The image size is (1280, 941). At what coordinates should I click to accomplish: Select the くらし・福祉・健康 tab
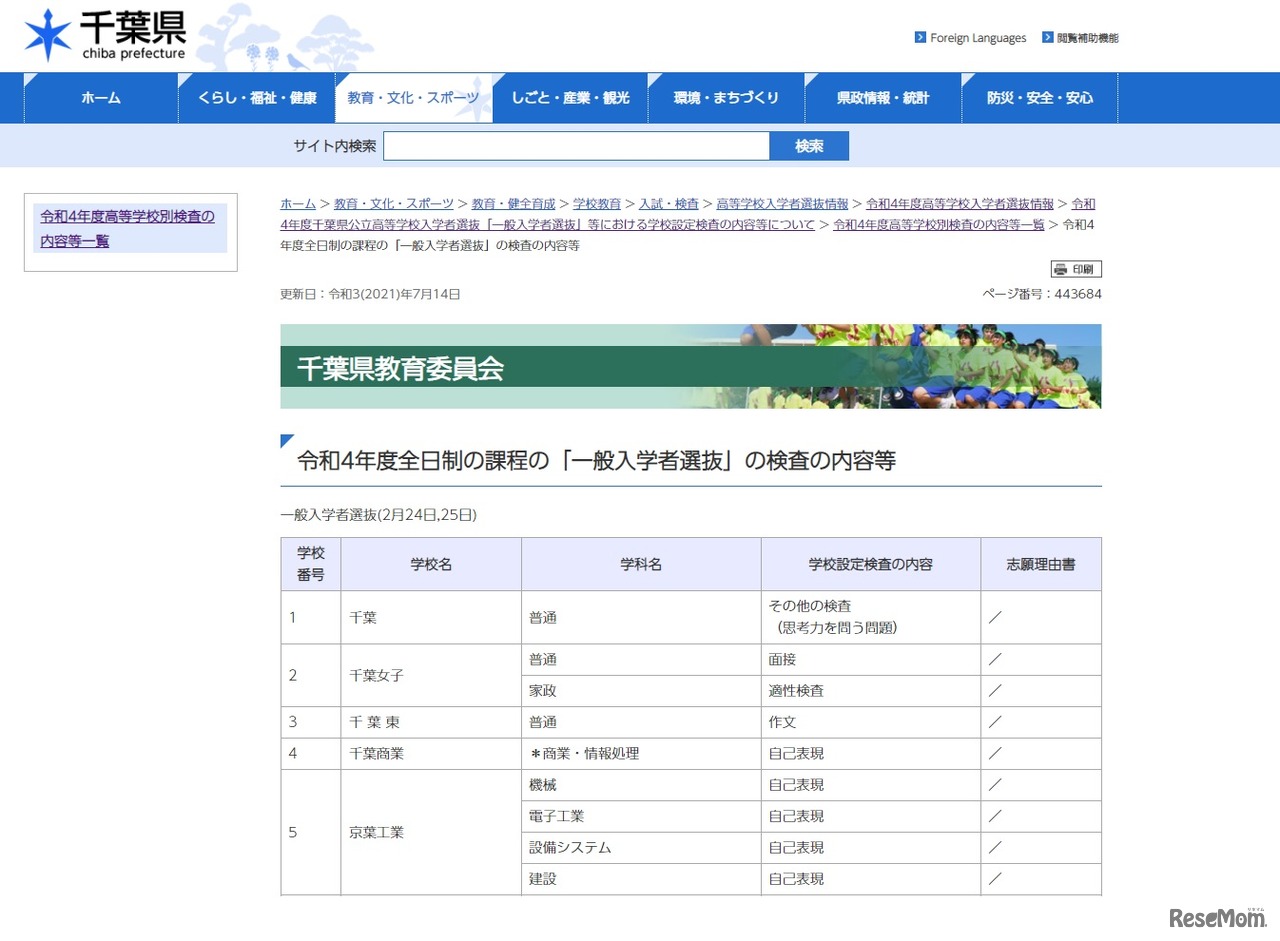tap(256, 97)
